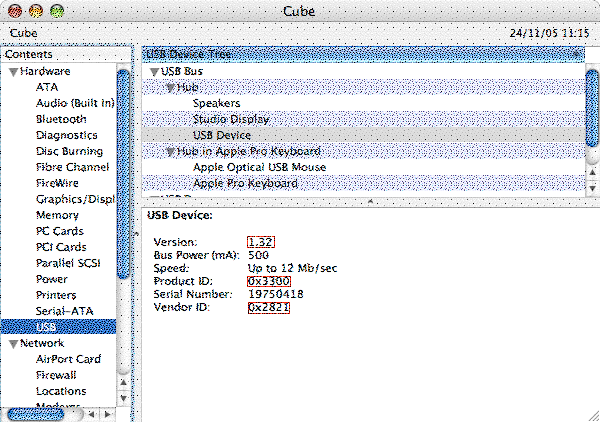
Task: Collapse the Hardware category triangle
Action: coord(13,72)
